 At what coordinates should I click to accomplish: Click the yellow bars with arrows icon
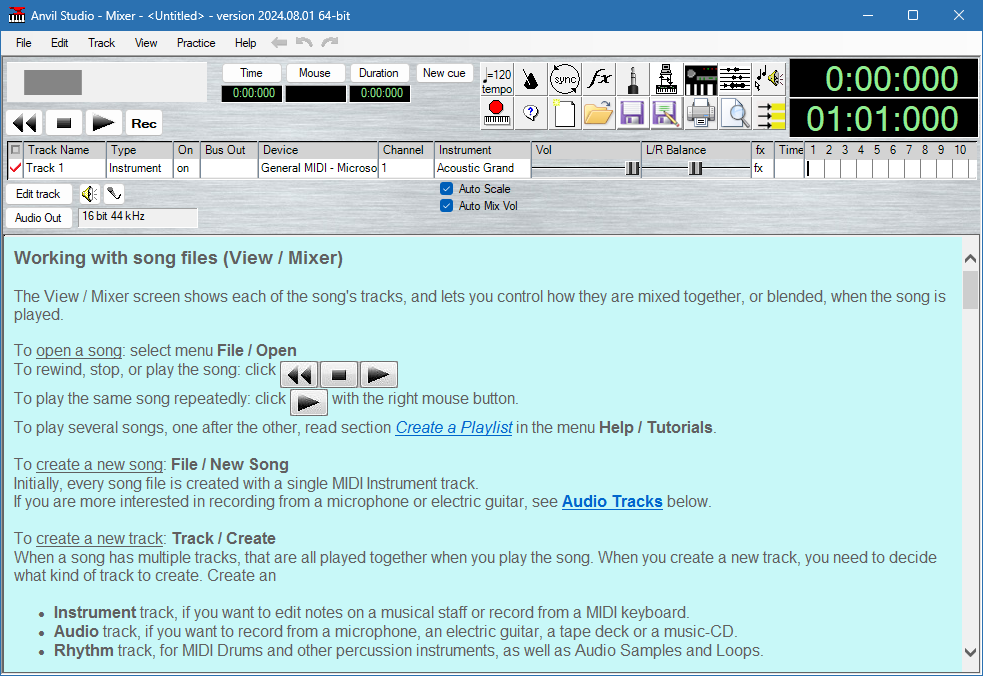(769, 114)
